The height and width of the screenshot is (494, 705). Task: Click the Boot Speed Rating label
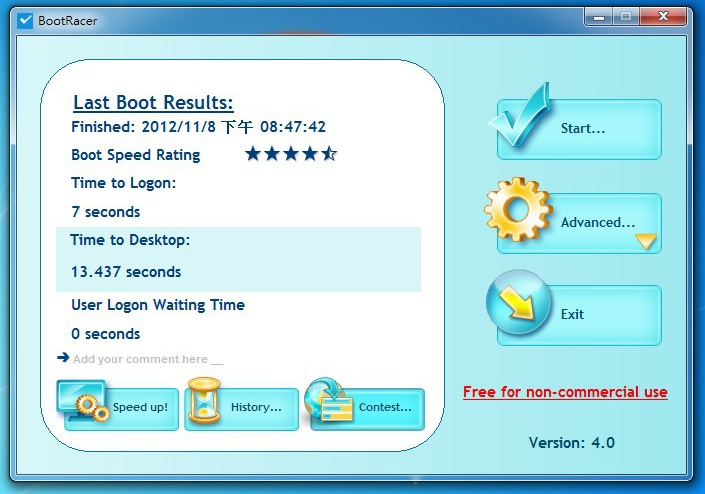[x=136, y=155]
